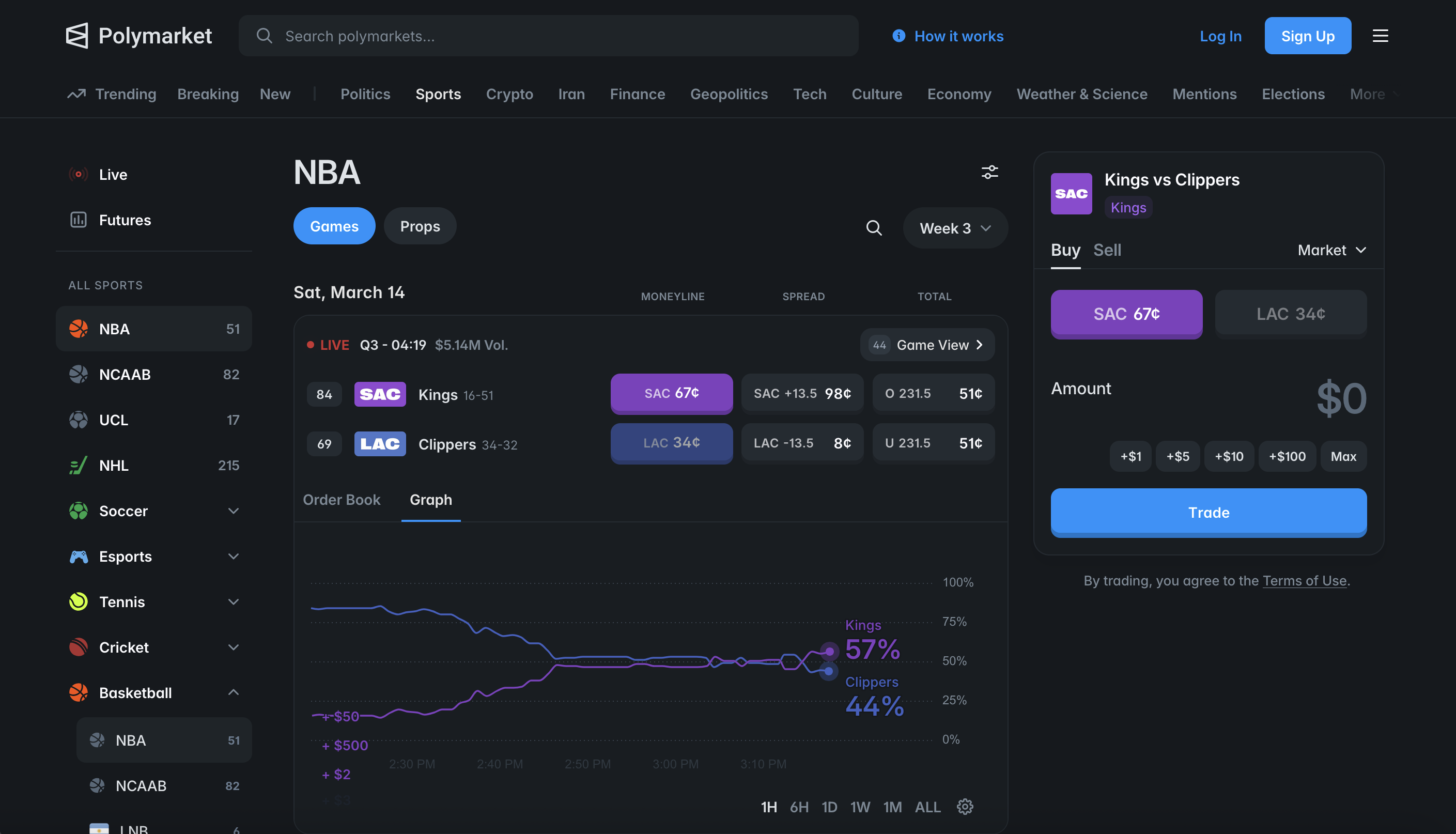Open the Week 3 dropdown

[x=955, y=228]
